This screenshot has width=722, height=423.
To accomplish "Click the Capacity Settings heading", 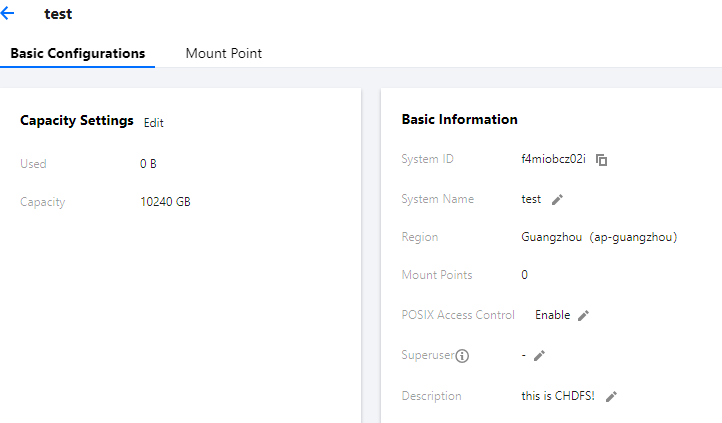I will 77,120.
